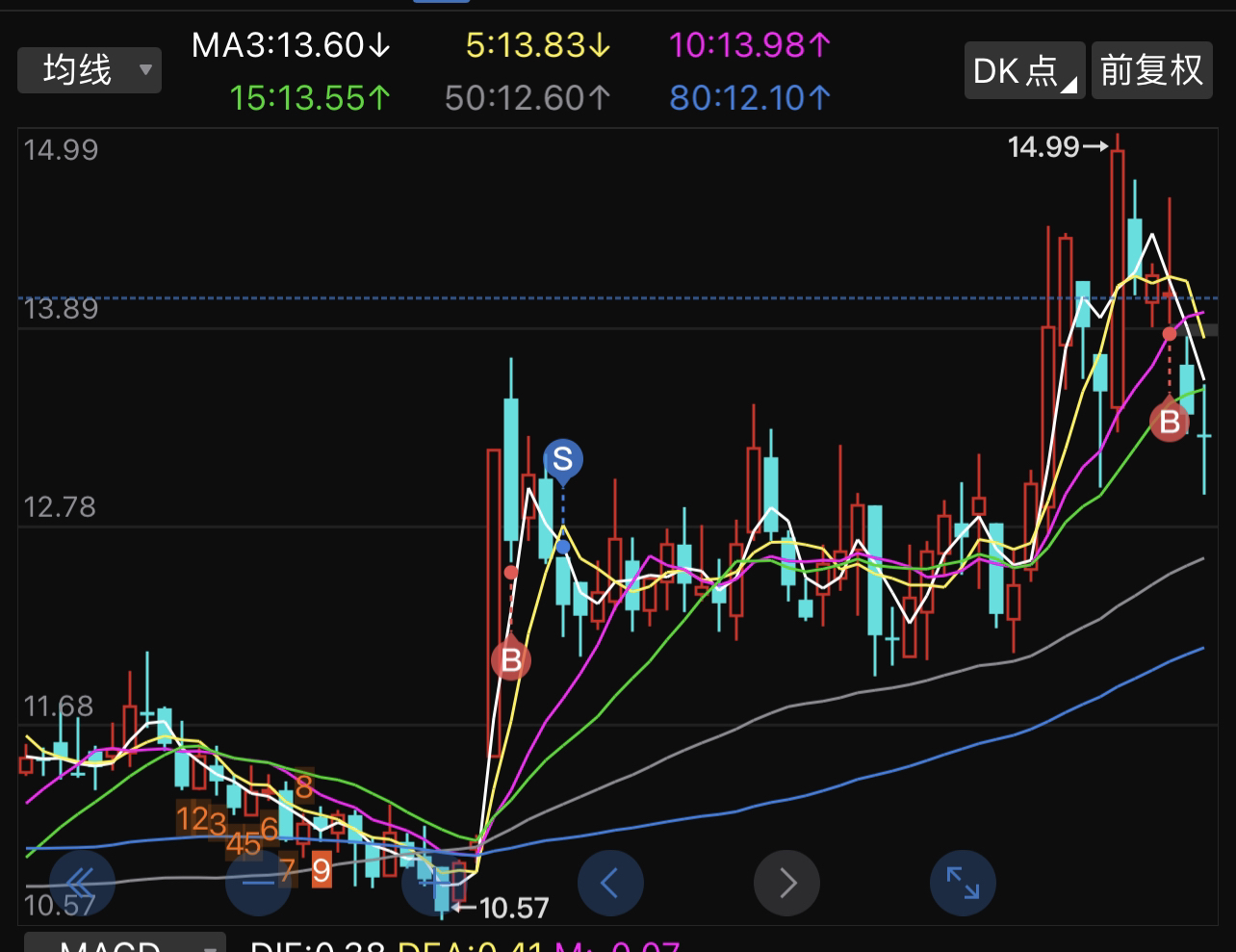Move chart left with blue left-chevron button
Screen dimensions: 1236x952
click(610, 882)
